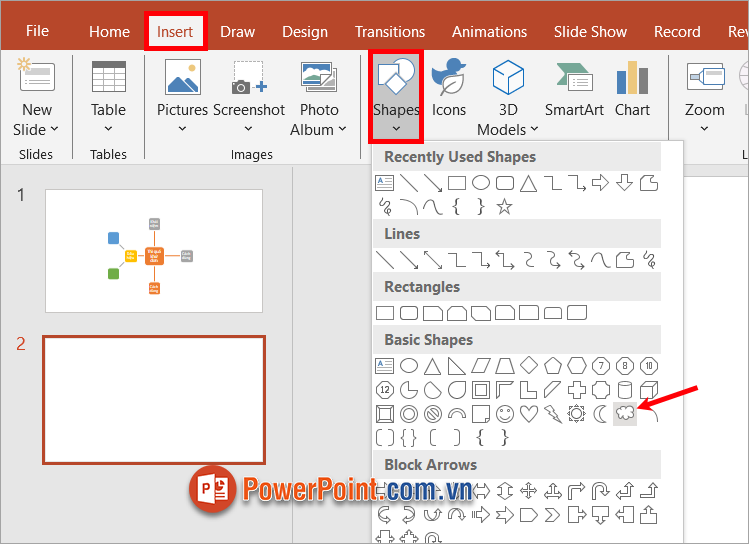Open the Draw tab
Image resolution: width=749 pixels, height=544 pixels.
[237, 32]
